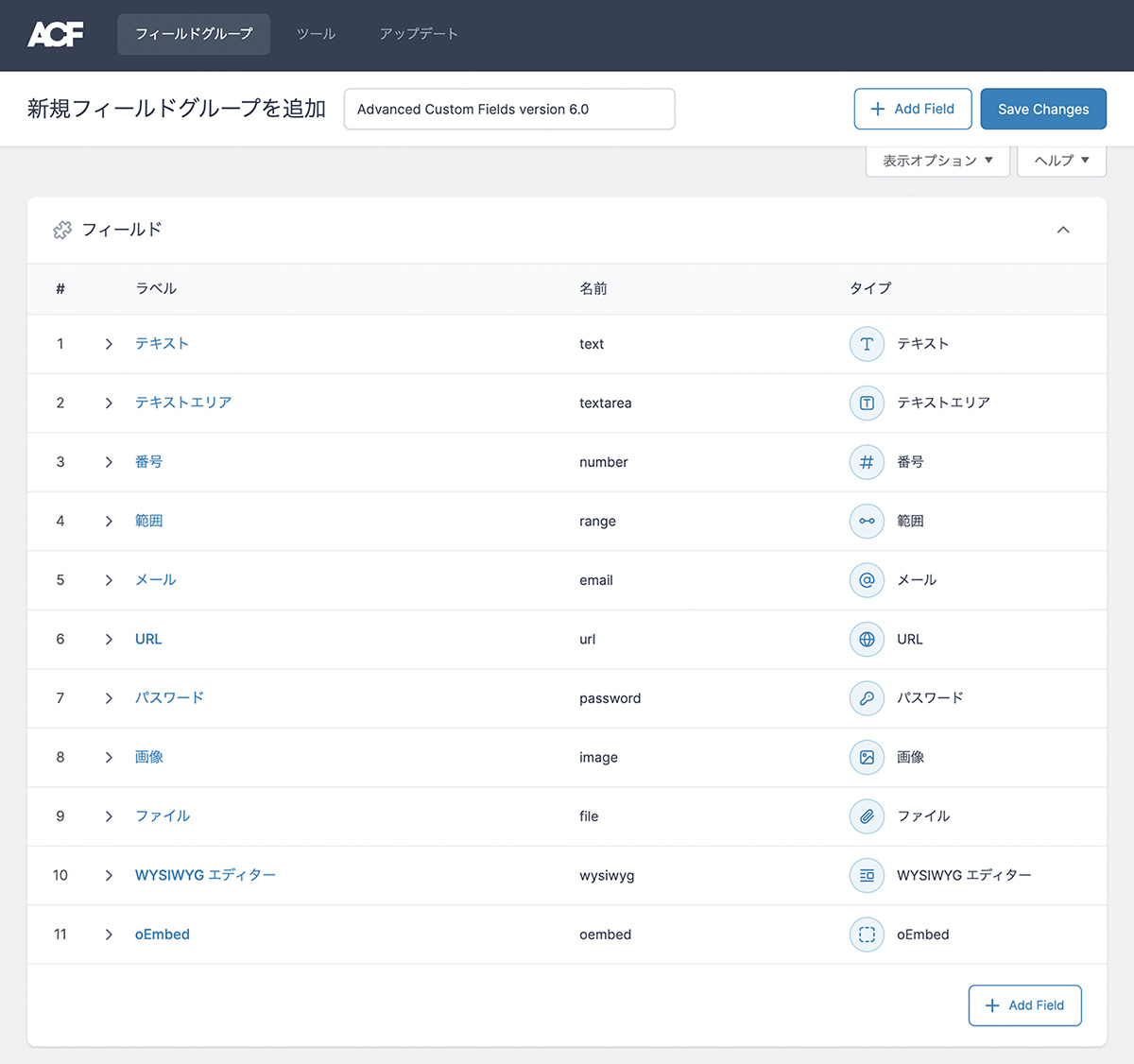The width and height of the screenshot is (1134, 1064).
Task: Open the WYSIWYG エディター label link
Action: [x=205, y=875]
